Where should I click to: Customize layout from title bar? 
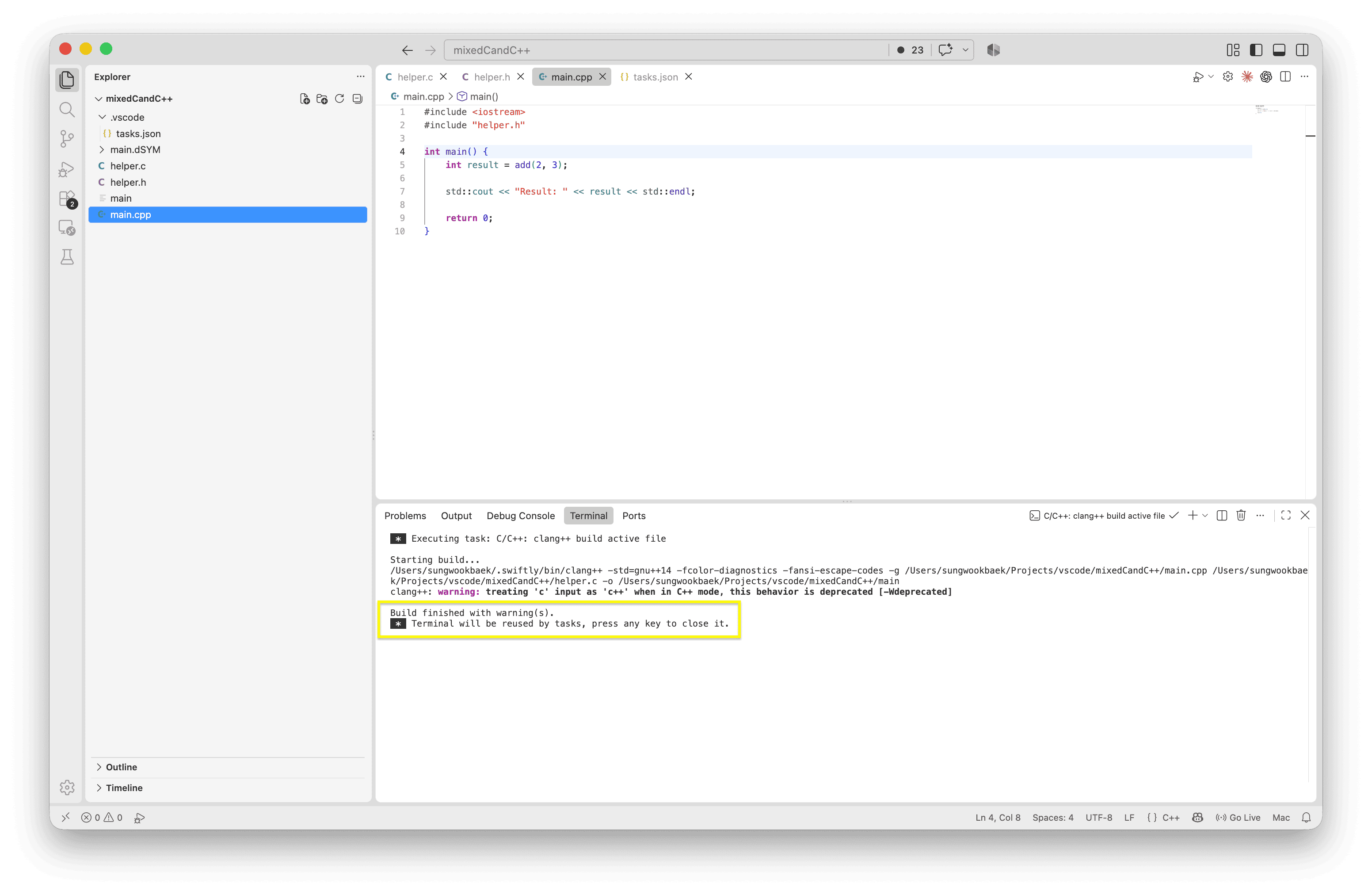click(1233, 50)
